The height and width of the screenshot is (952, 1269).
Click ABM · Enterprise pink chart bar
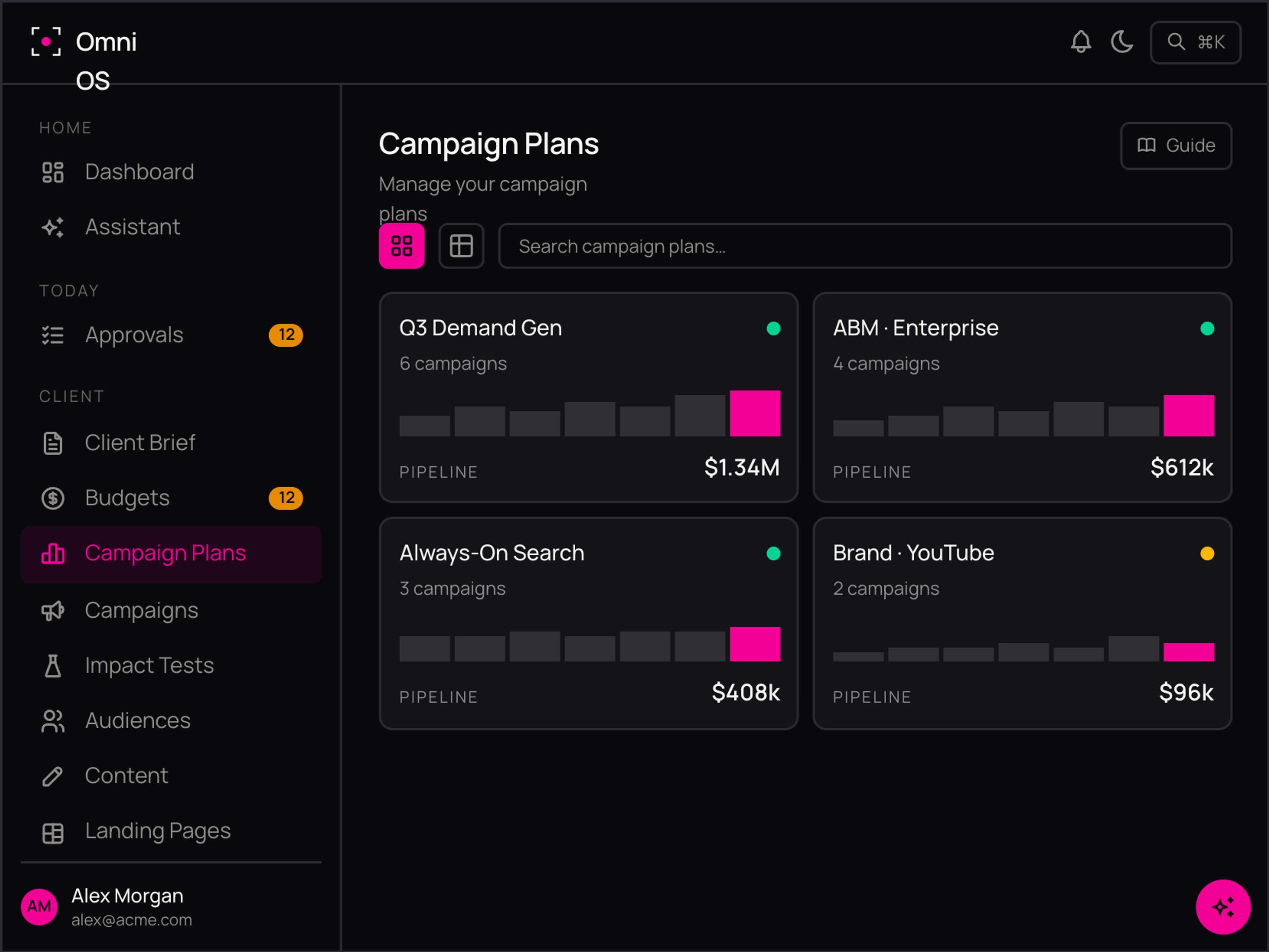click(x=1189, y=416)
